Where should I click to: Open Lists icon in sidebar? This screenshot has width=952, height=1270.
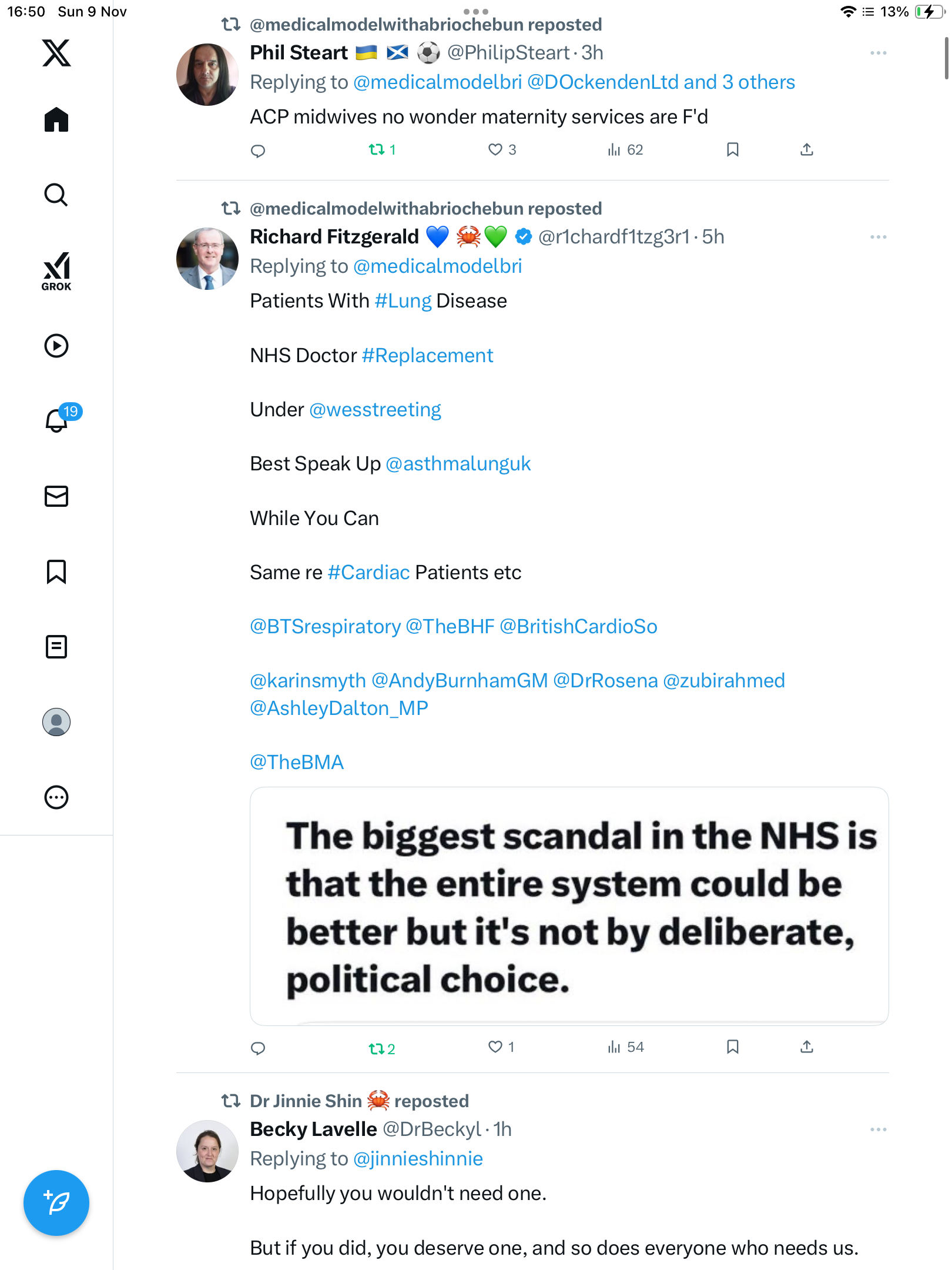click(x=56, y=647)
